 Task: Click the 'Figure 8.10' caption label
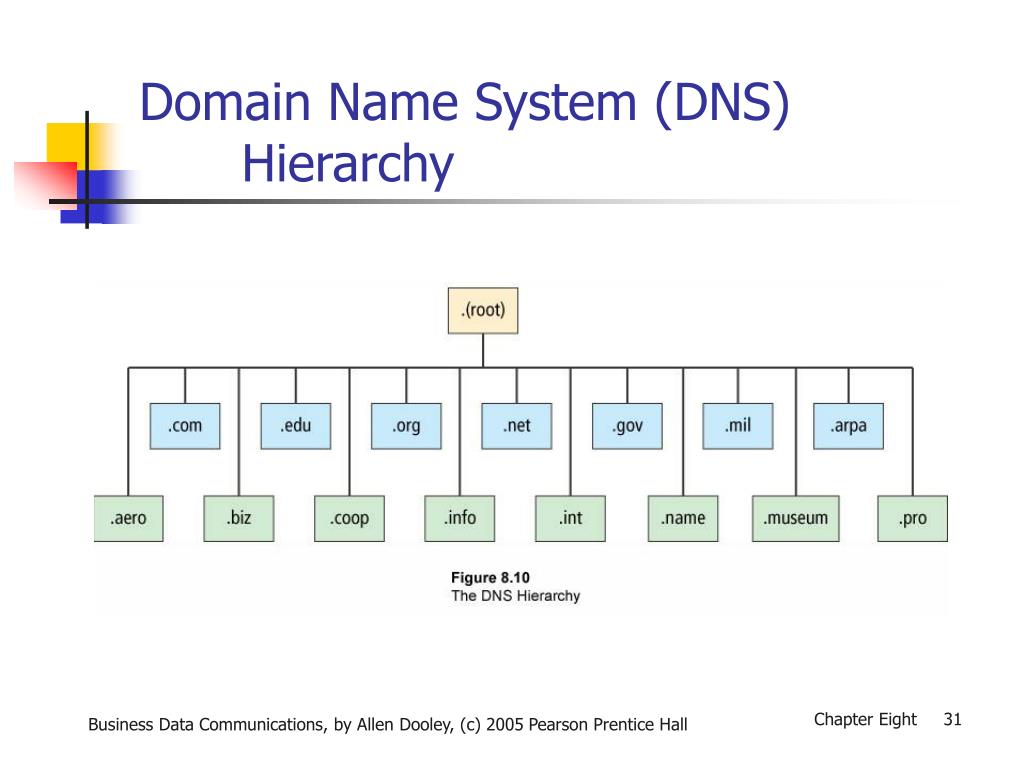pyautogui.click(x=490, y=577)
